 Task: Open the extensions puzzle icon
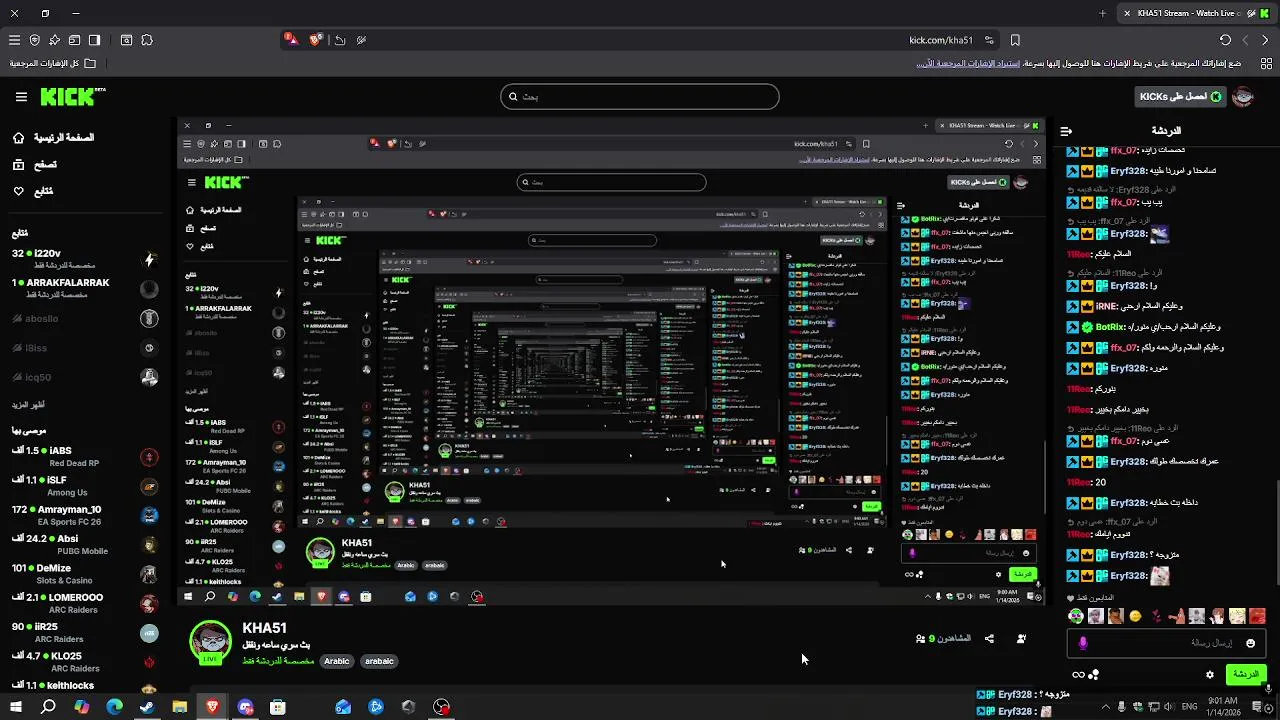click(x=147, y=40)
